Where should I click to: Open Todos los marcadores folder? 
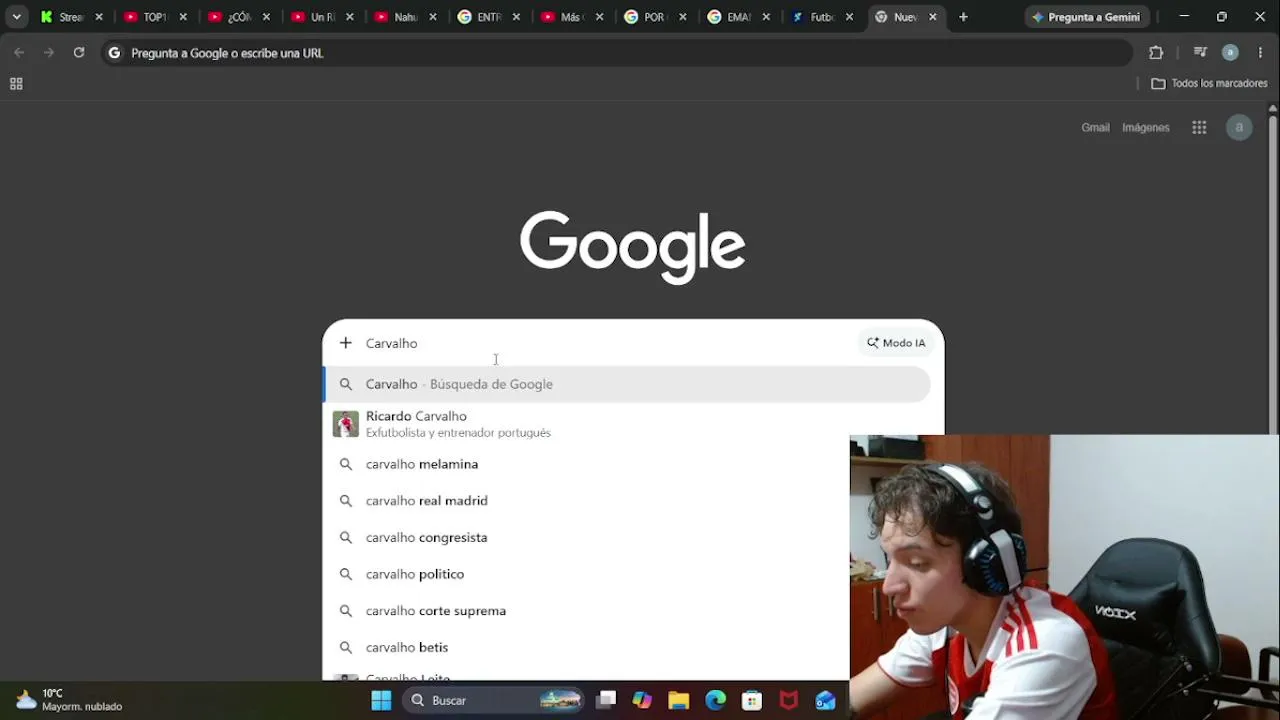[x=1209, y=84]
